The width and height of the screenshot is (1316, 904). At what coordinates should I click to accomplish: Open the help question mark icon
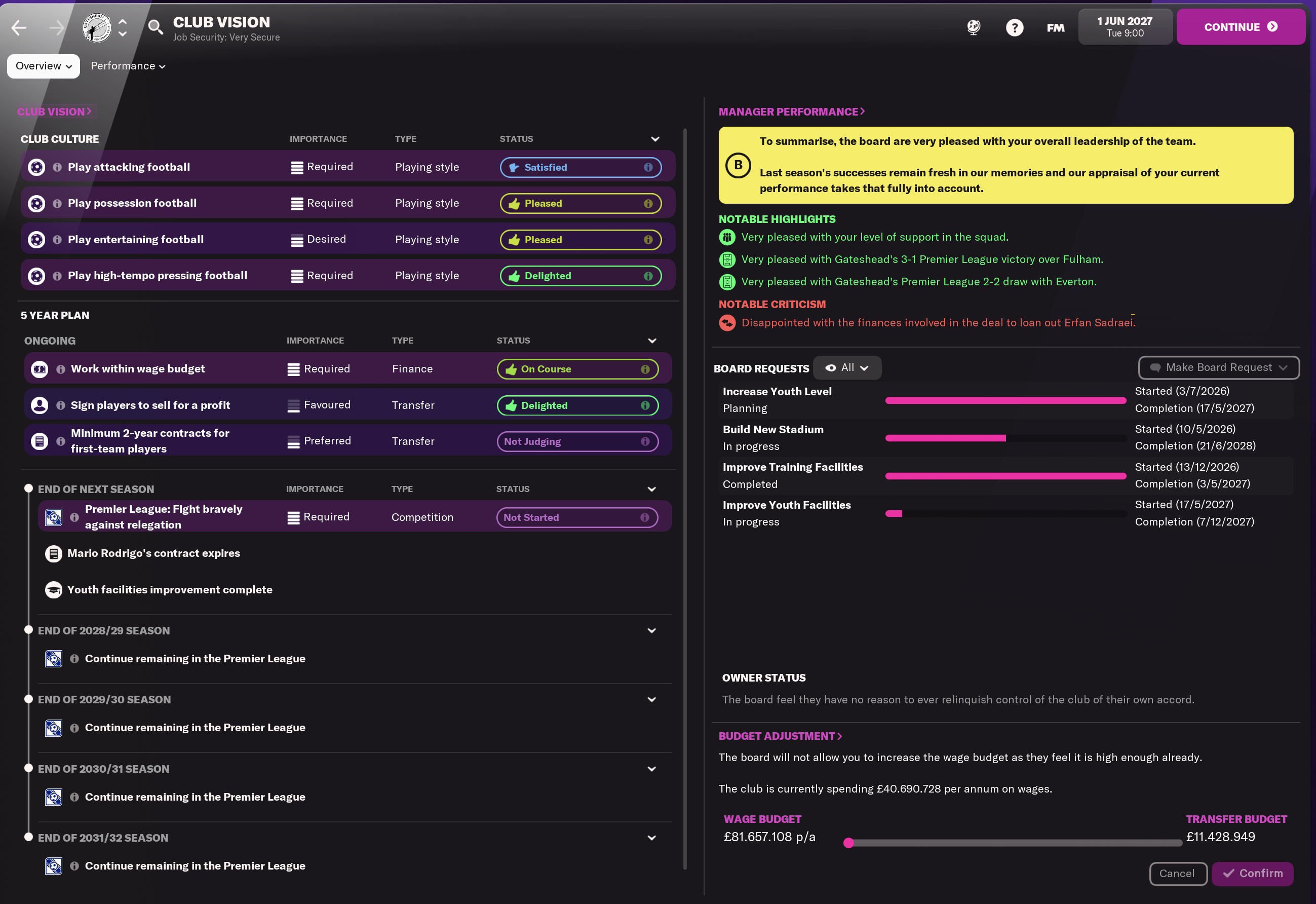point(1014,27)
